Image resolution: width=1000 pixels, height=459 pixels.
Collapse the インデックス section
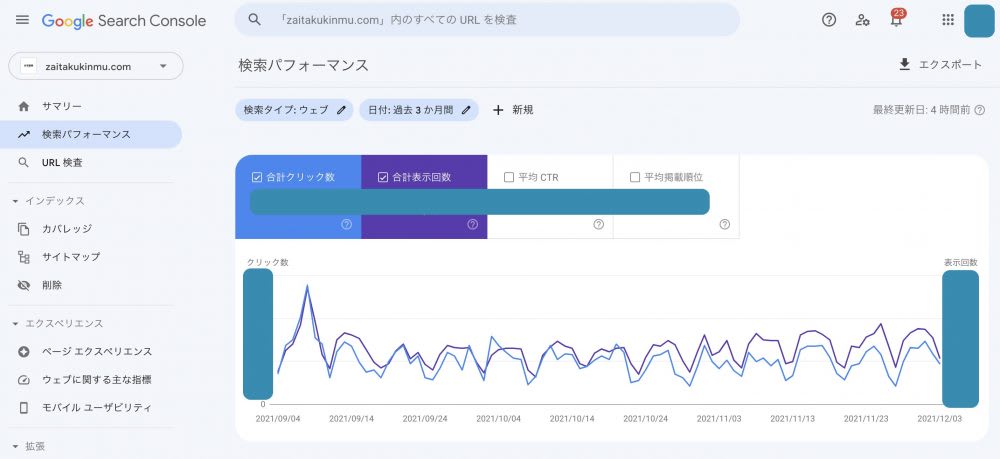(x=48, y=201)
